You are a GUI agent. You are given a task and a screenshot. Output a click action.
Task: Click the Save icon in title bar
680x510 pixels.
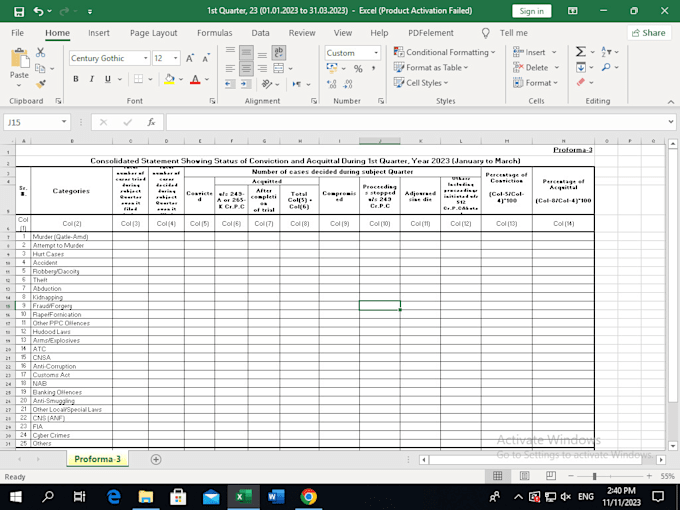coord(19,11)
